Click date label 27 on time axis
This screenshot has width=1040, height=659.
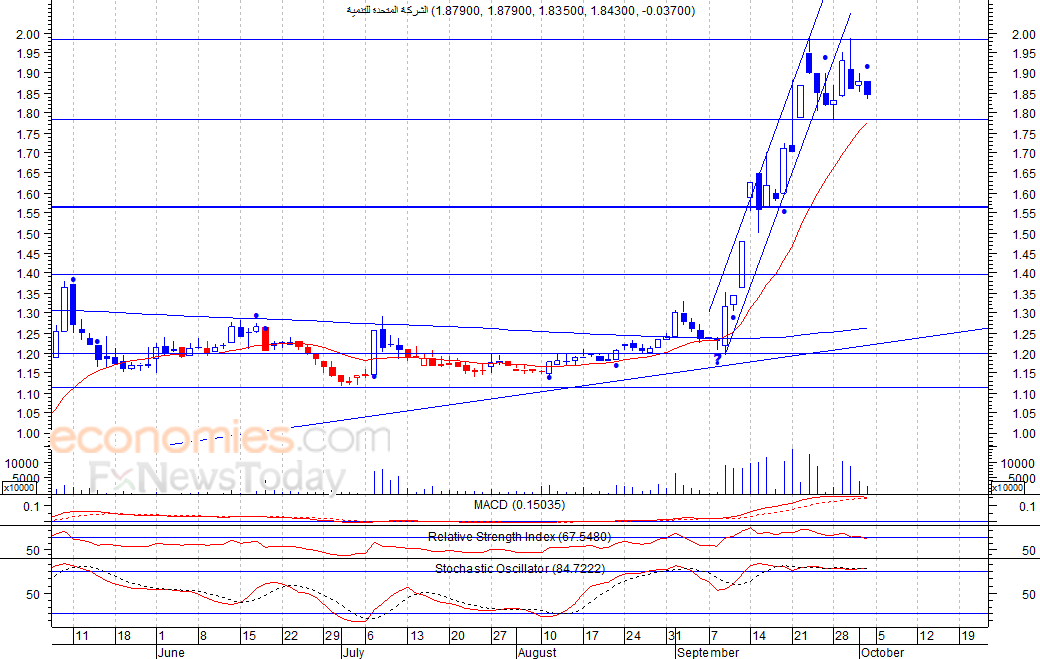click(499, 636)
